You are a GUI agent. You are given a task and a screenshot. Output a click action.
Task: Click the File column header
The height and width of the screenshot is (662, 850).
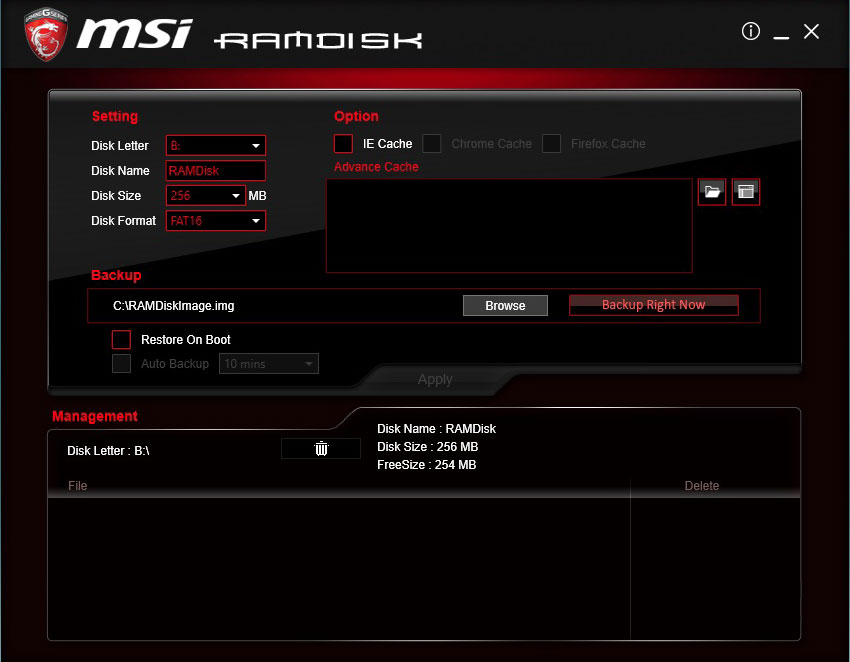coord(78,486)
